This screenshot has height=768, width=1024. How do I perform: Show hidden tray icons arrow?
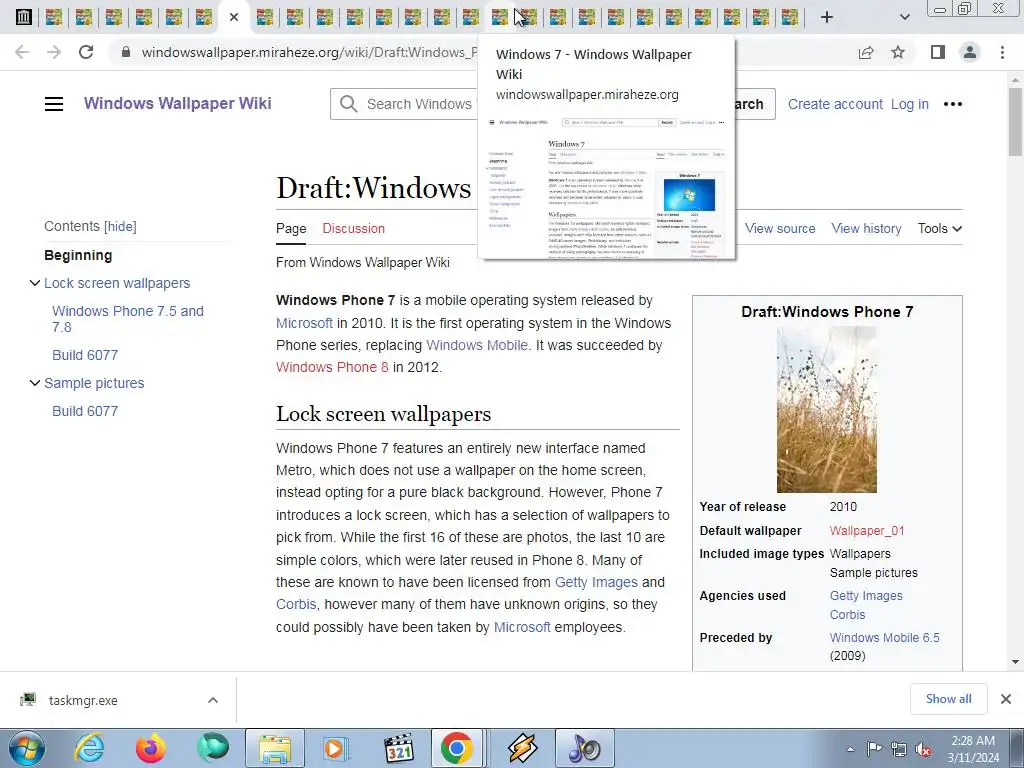tap(850, 749)
